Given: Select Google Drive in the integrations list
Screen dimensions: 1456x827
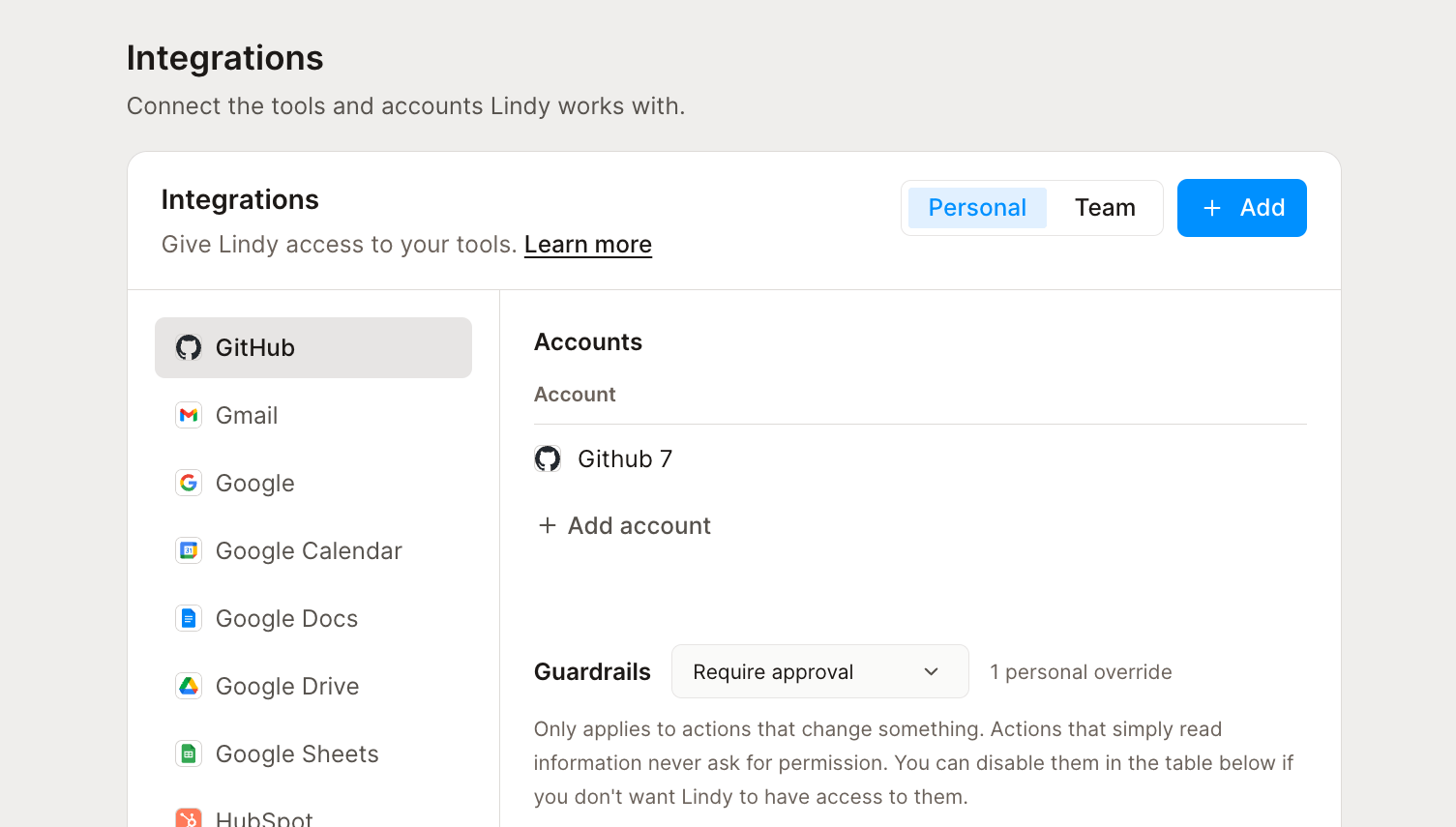Looking at the screenshot, I should 313,686.
